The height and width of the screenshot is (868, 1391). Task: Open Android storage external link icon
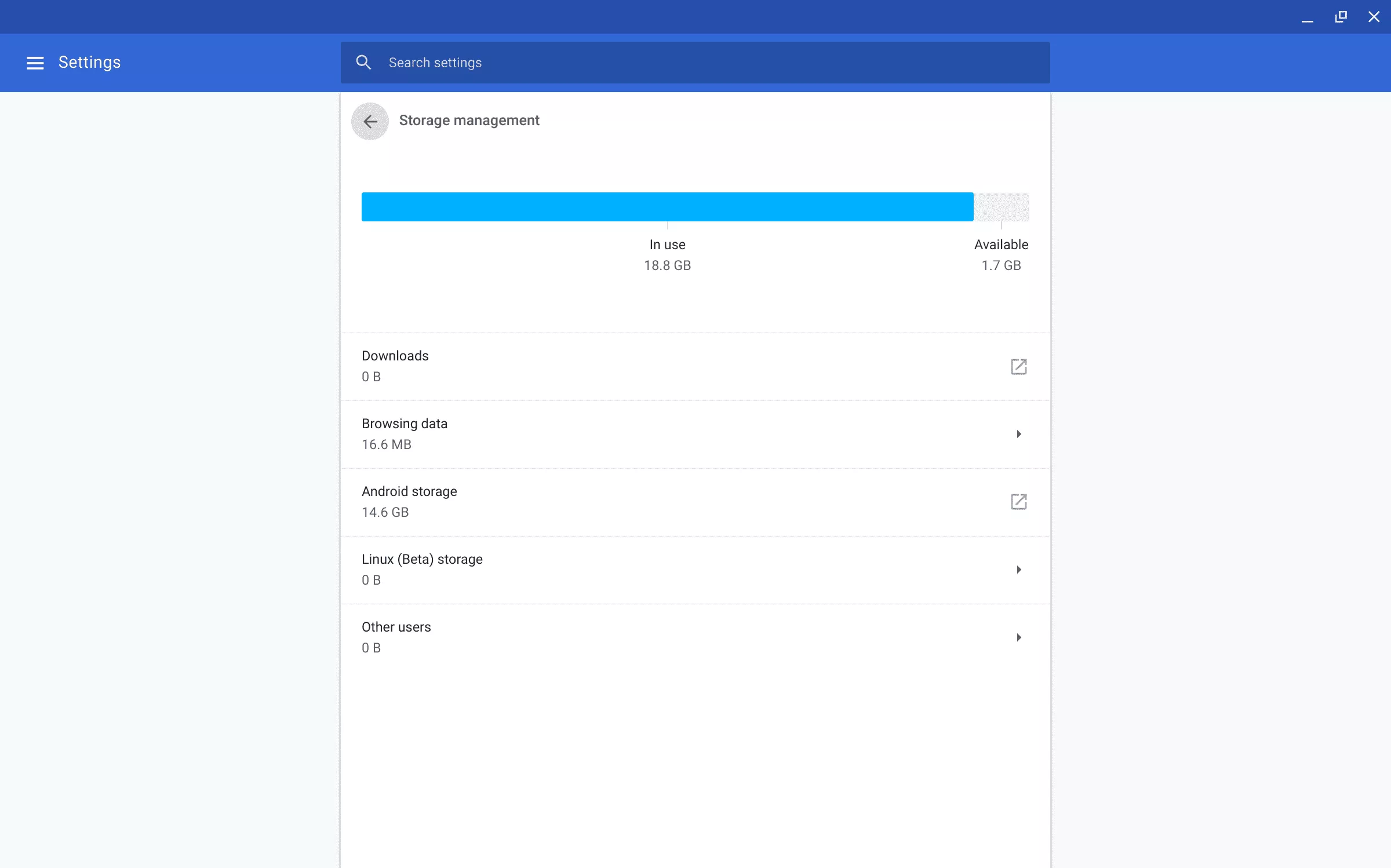coord(1018,502)
